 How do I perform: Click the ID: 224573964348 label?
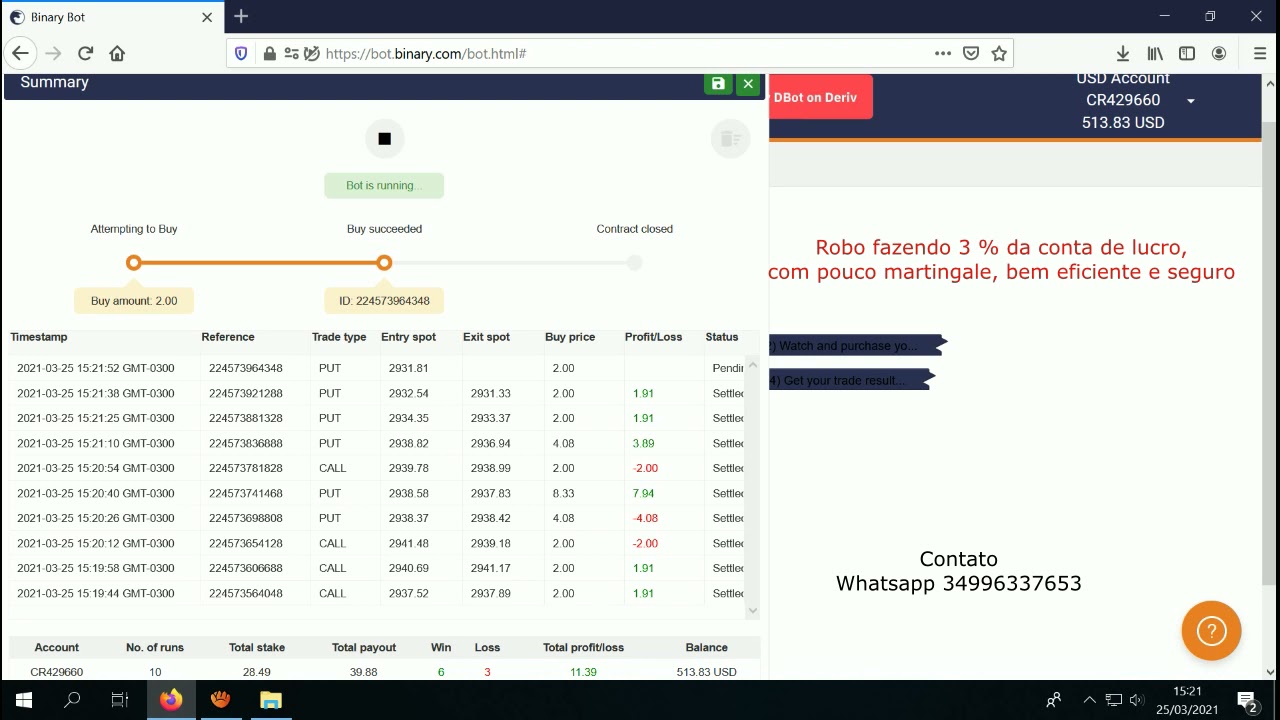tap(384, 301)
